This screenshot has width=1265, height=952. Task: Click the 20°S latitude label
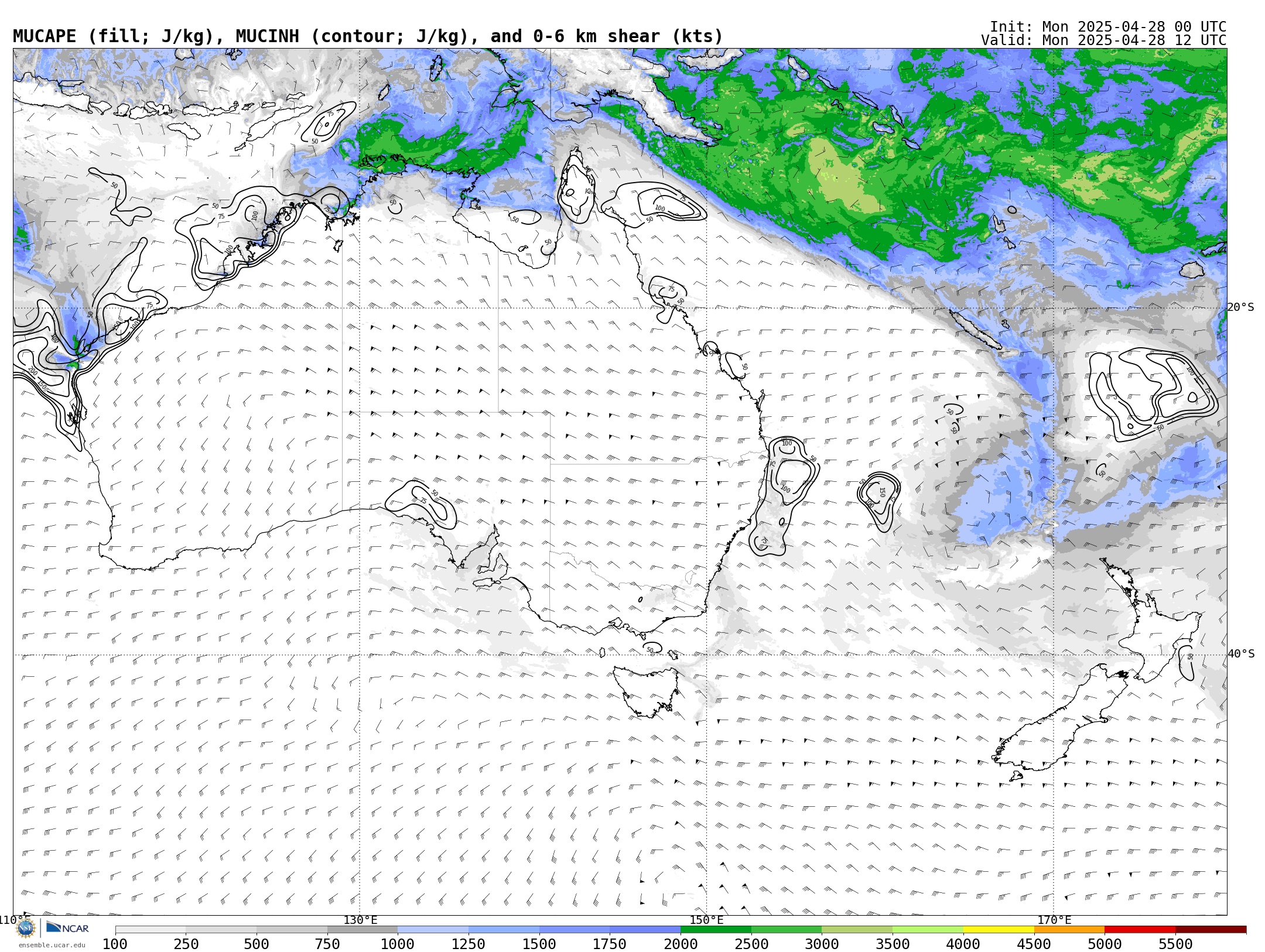[x=1241, y=307]
